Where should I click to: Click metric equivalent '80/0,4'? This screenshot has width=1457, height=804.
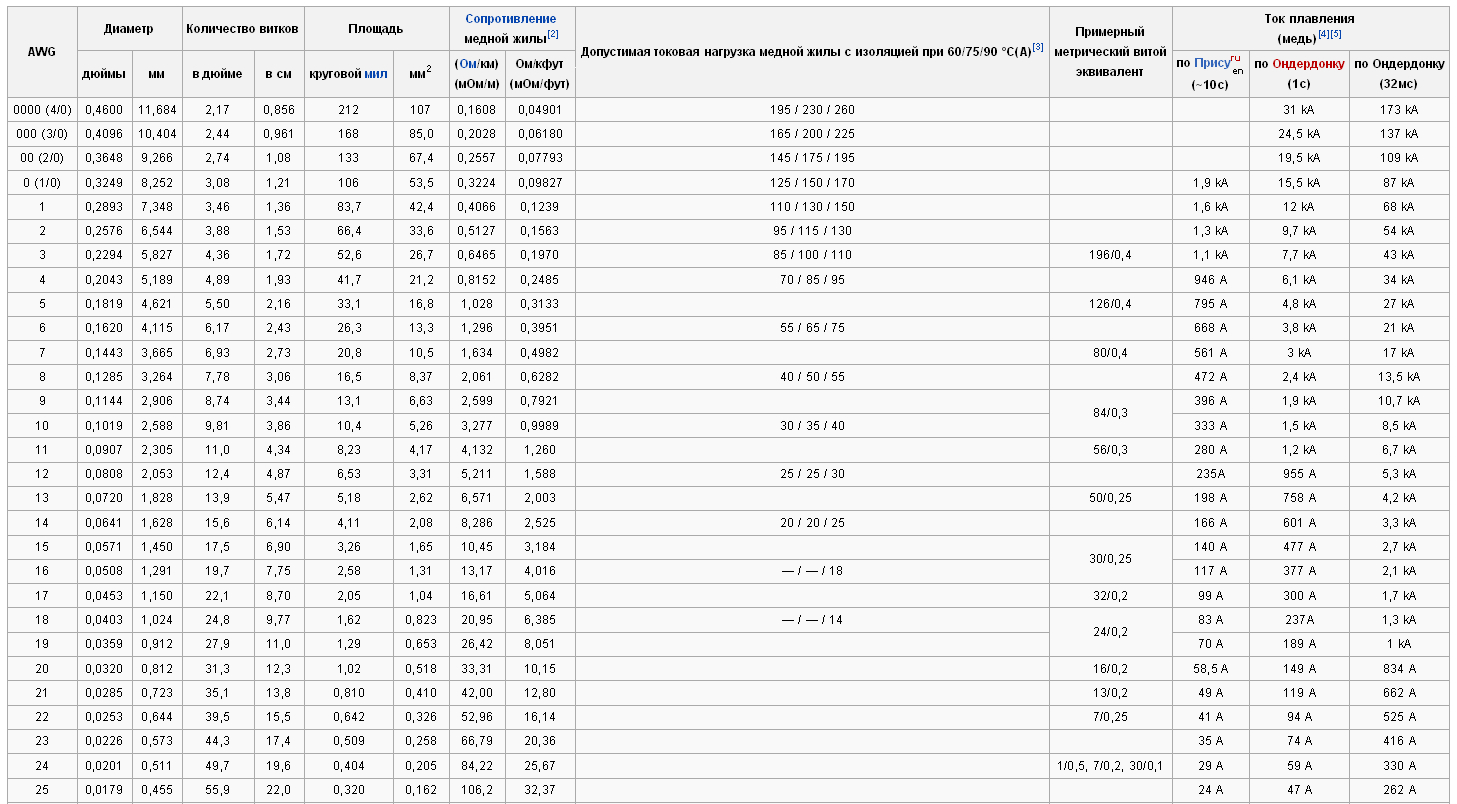click(x=1110, y=353)
